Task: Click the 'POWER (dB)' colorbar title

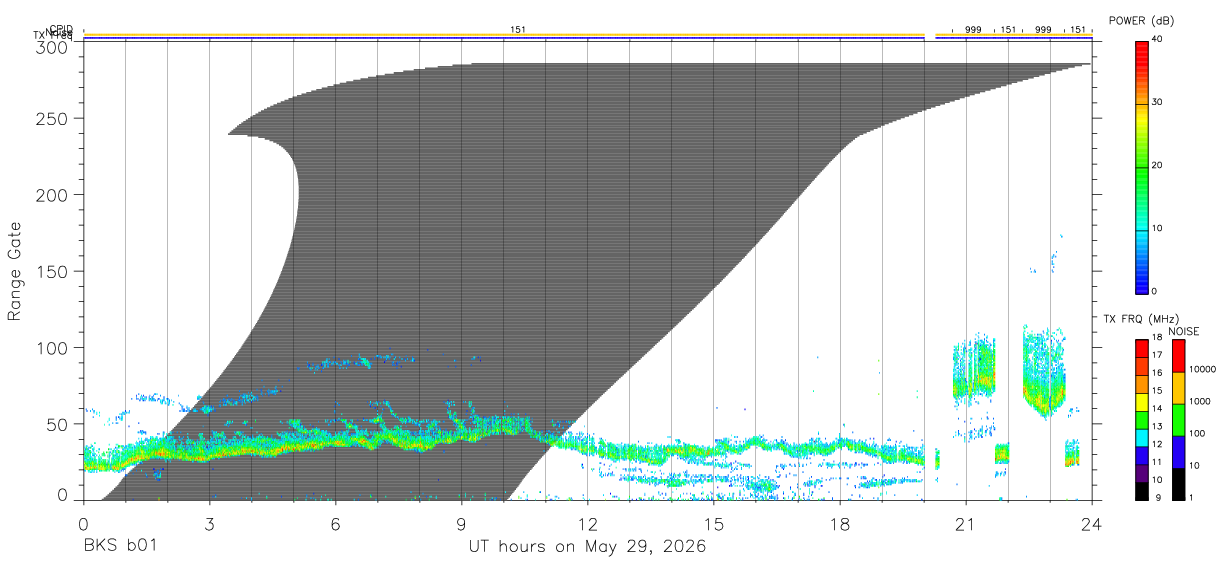Action: coord(1141,21)
